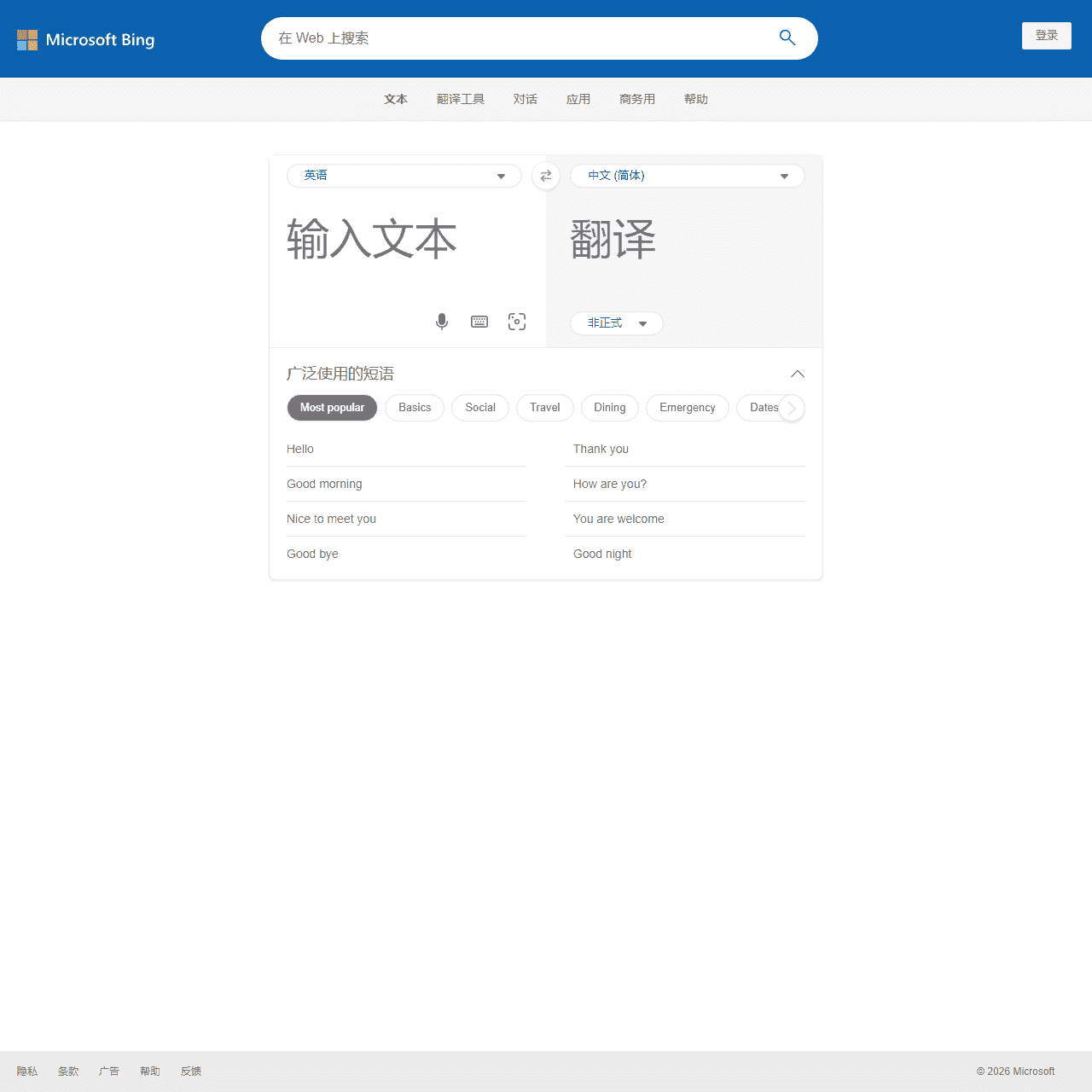The image size is (1092, 1092).
Task: Choose the phrase Good night
Action: tap(685, 554)
